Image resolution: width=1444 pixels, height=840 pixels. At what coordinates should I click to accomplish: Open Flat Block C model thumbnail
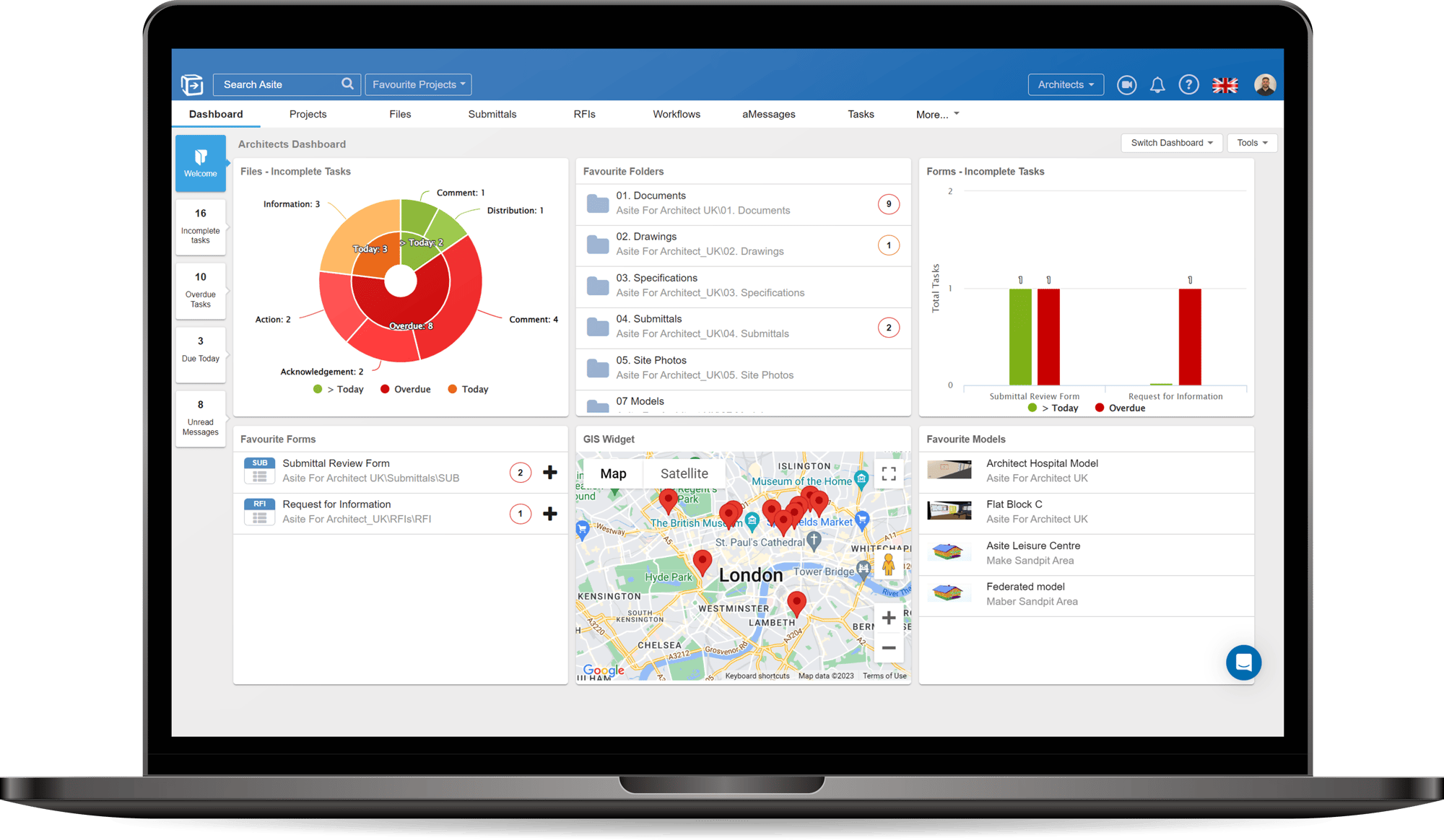tap(949, 511)
